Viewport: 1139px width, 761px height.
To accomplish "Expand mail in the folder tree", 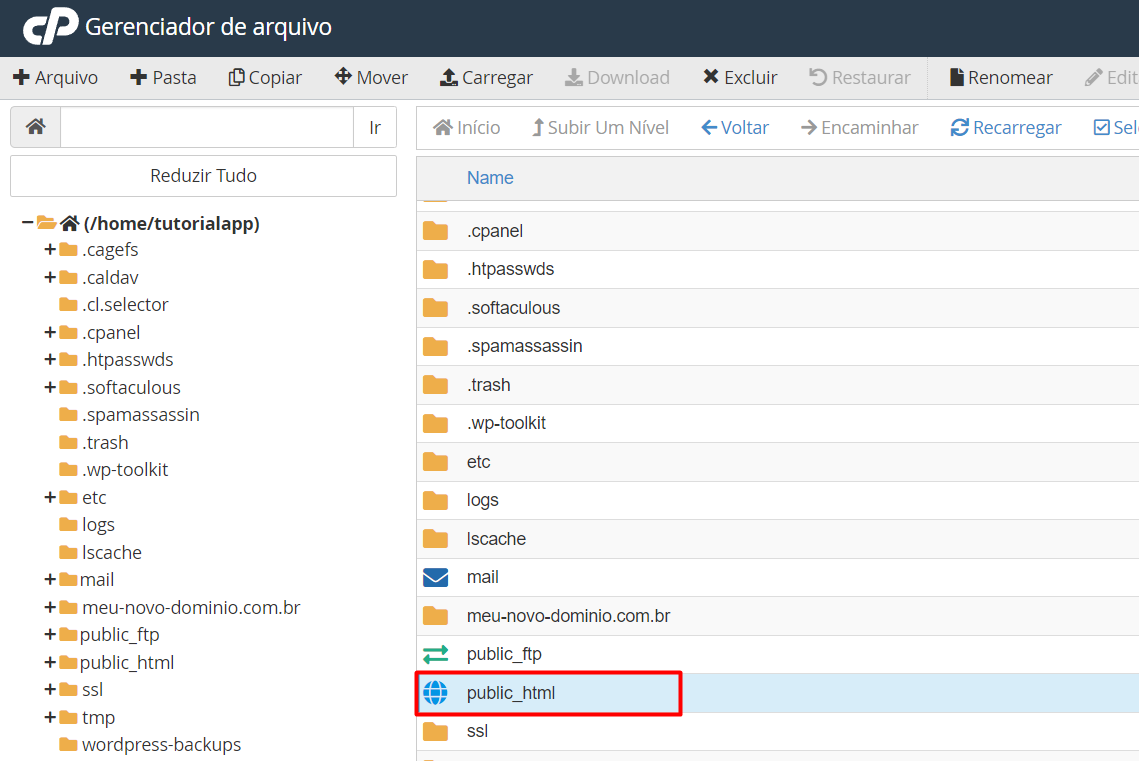I will point(50,579).
